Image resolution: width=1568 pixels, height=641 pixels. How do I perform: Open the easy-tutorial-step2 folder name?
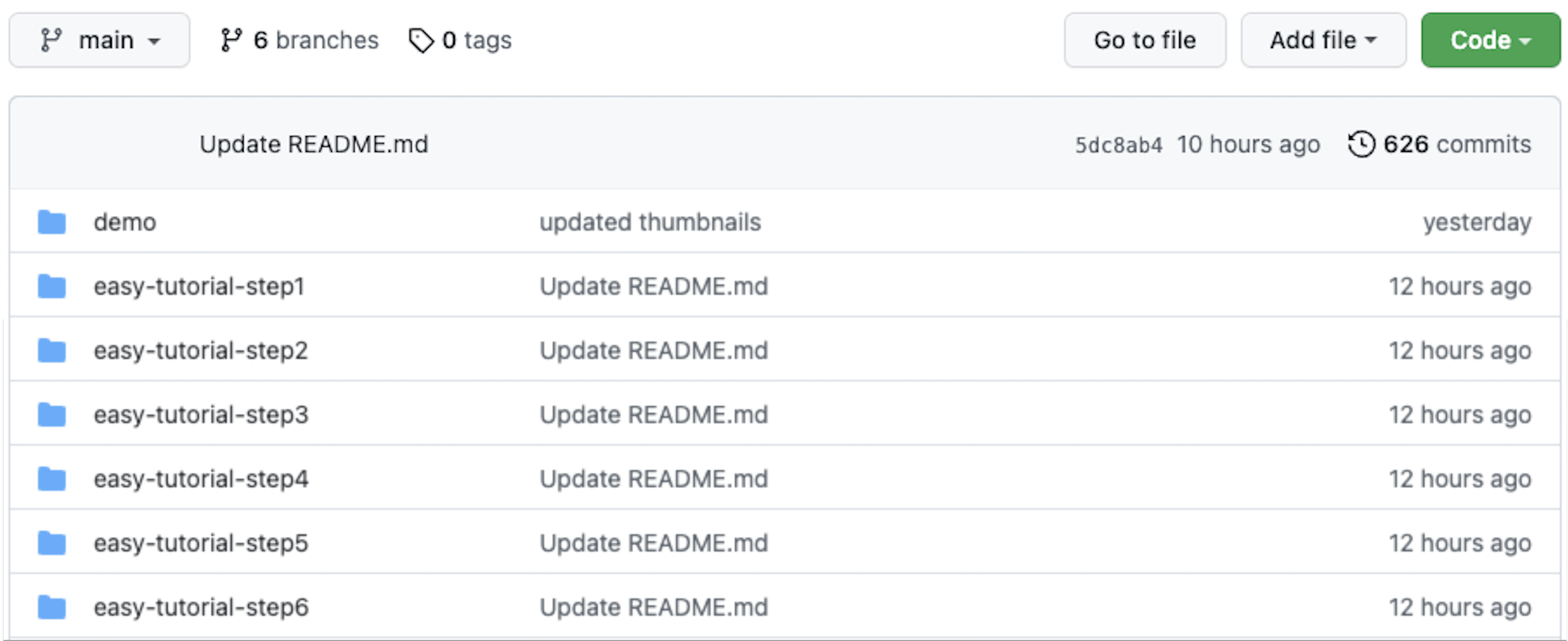(x=201, y=351)
